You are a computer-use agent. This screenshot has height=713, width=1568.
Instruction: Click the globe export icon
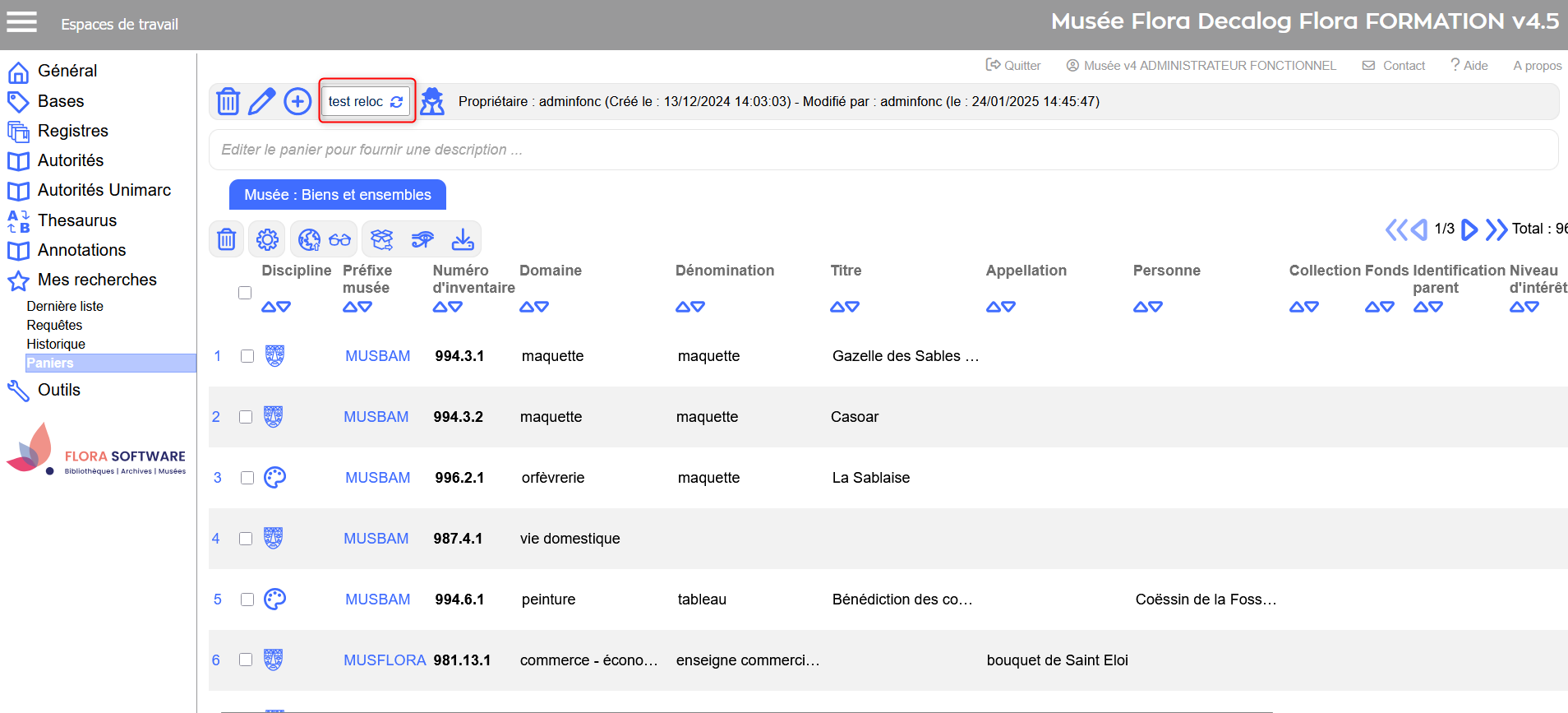coord(309,239)
